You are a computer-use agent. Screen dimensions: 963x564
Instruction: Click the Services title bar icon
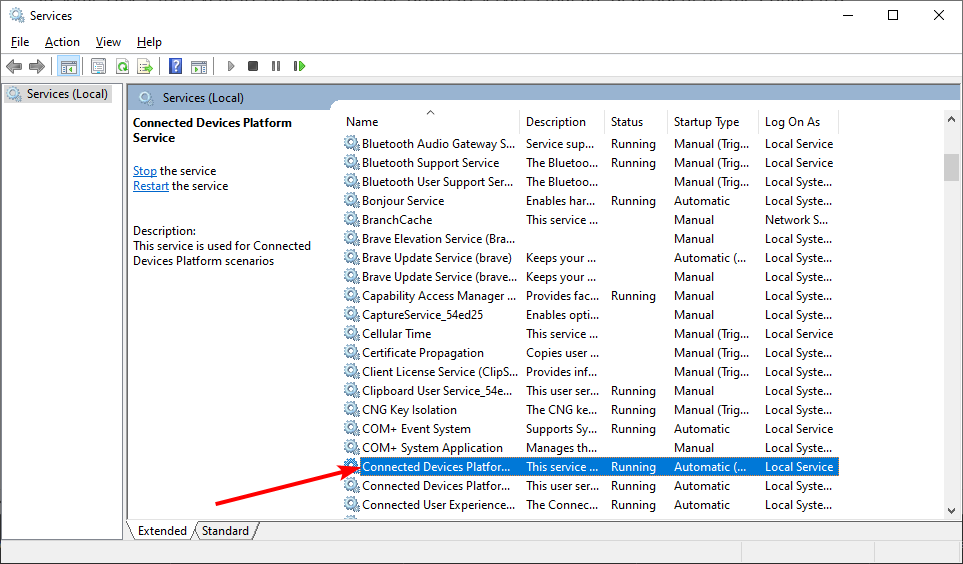click(x=17, y=15)
